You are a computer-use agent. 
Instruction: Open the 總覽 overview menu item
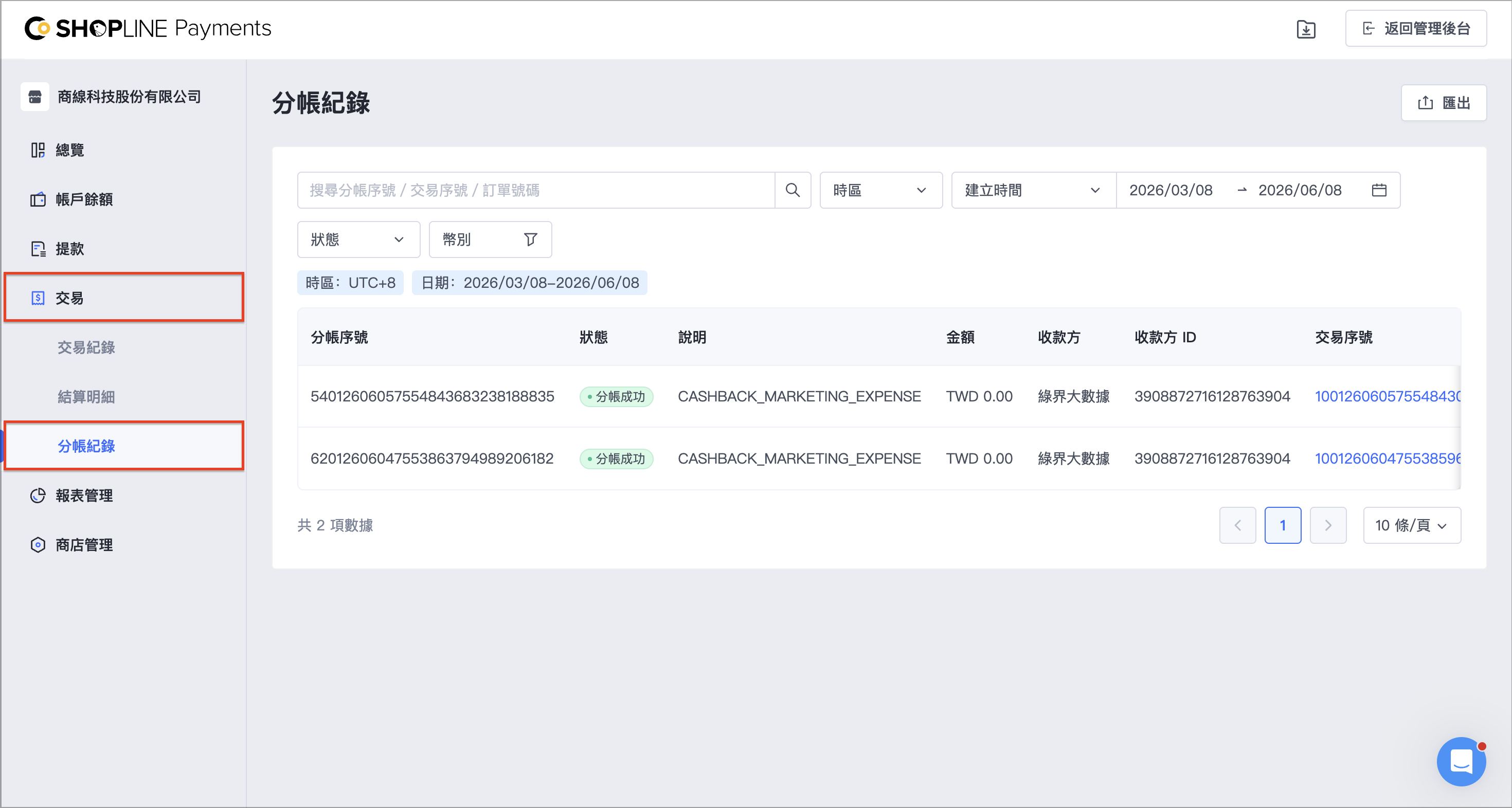coord(123,150)
